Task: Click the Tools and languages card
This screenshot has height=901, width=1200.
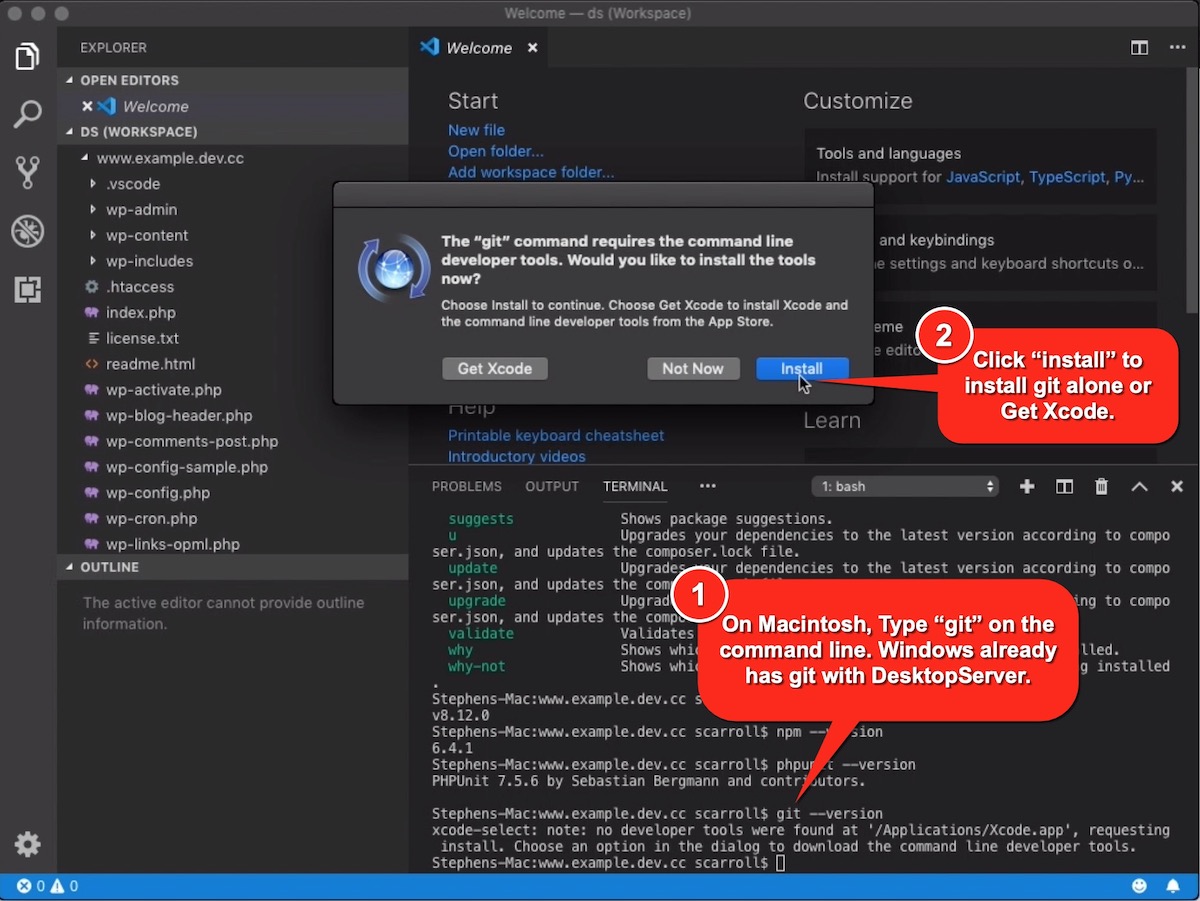Action: 980,165
